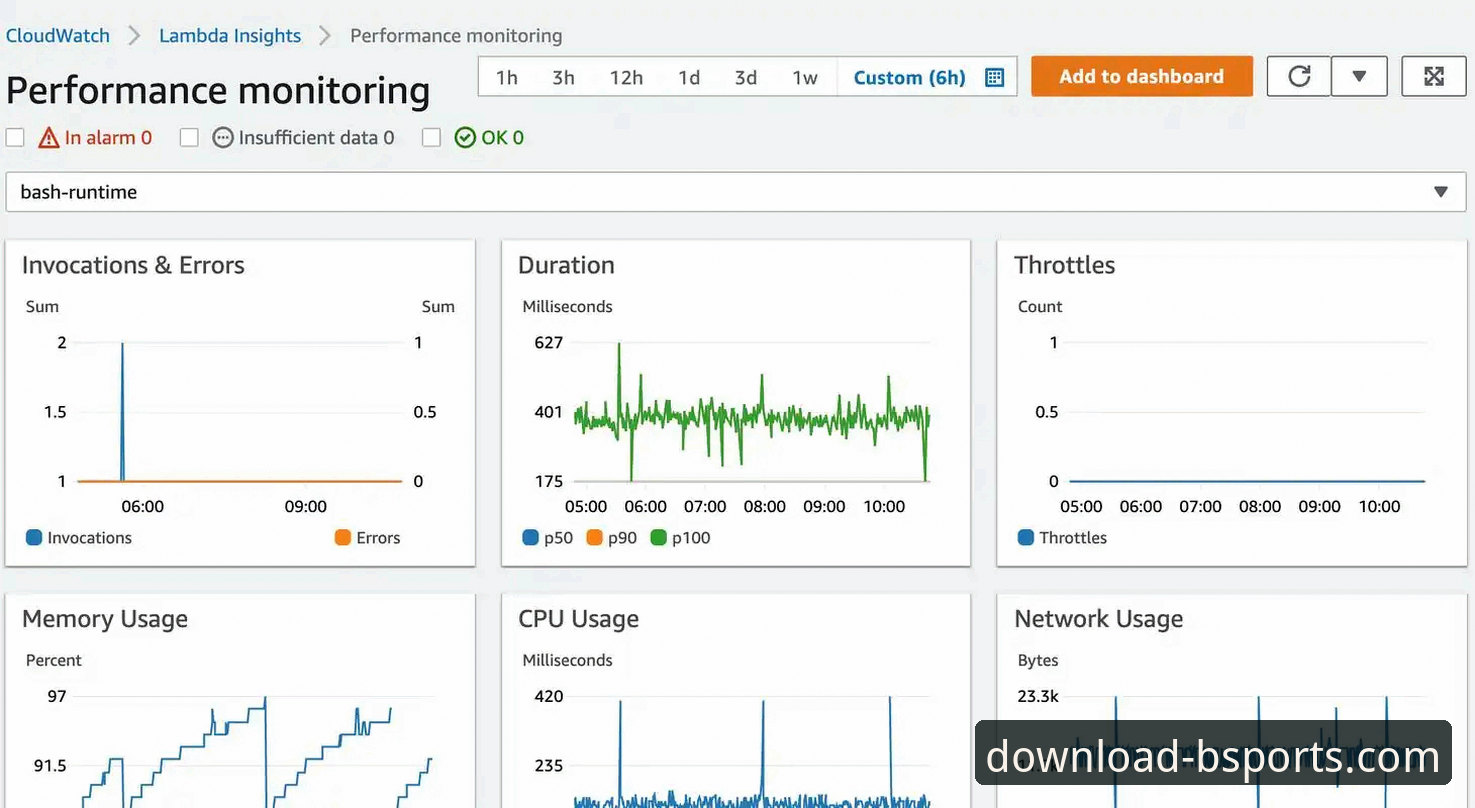The height and width of the screenshot is (808, 1475).
Task: Select Custom (6h) time range
Action: point(909,78)
